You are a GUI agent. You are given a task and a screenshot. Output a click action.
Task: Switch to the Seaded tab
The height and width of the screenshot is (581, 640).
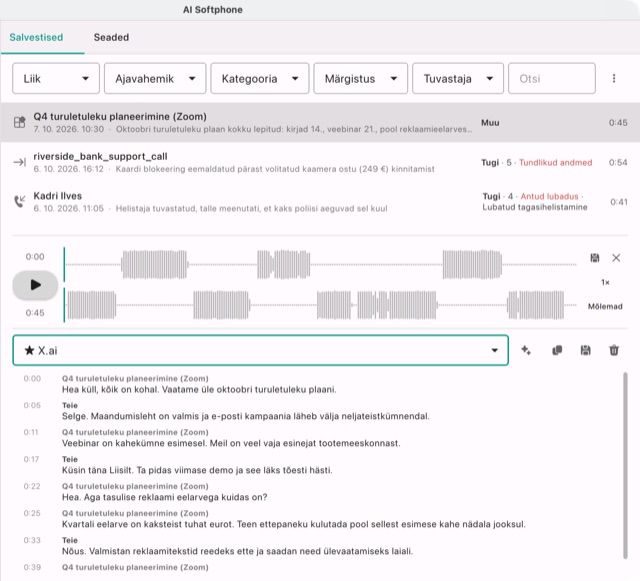click(111, 37)
